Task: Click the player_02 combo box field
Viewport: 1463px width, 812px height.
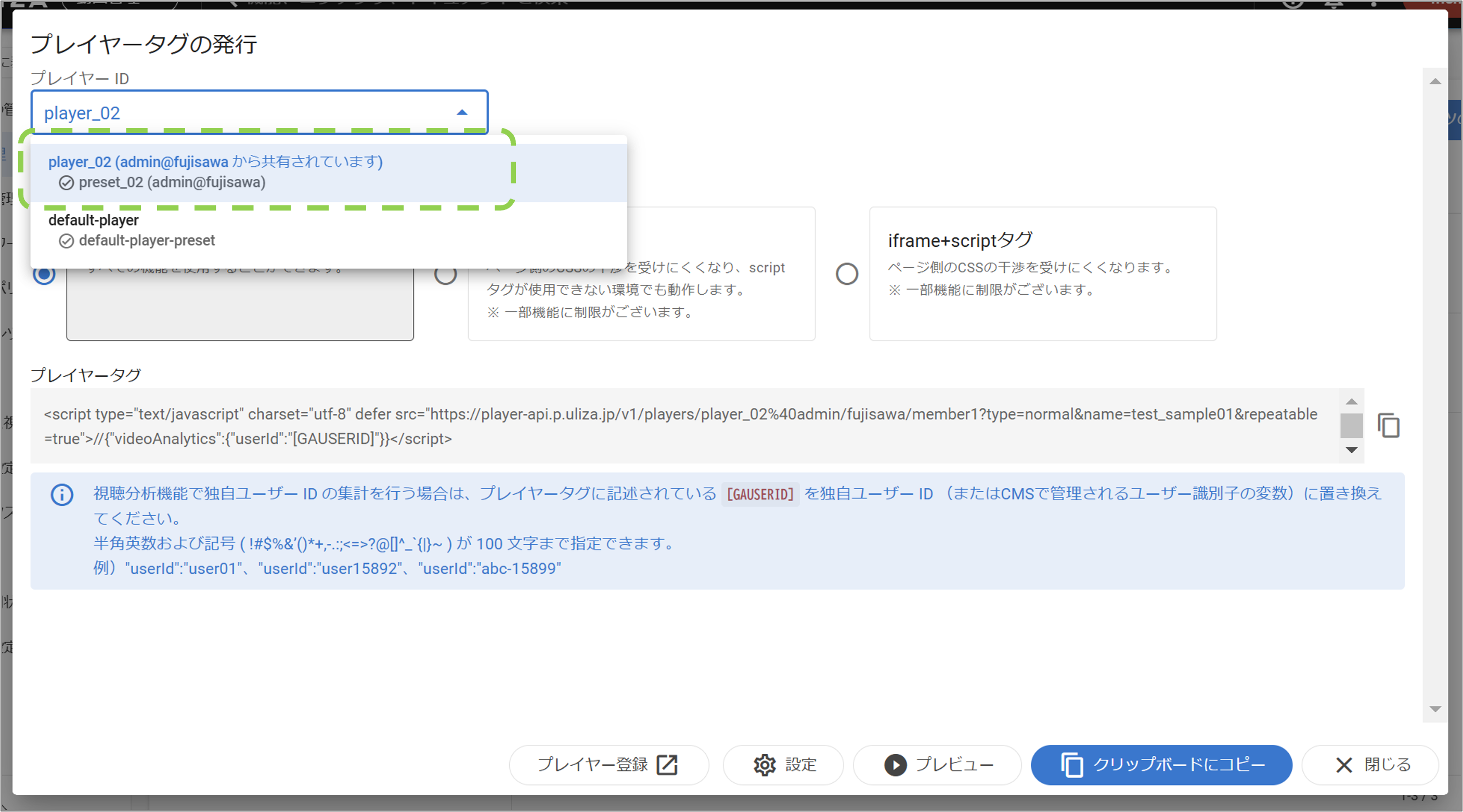Action: (259, 112)
